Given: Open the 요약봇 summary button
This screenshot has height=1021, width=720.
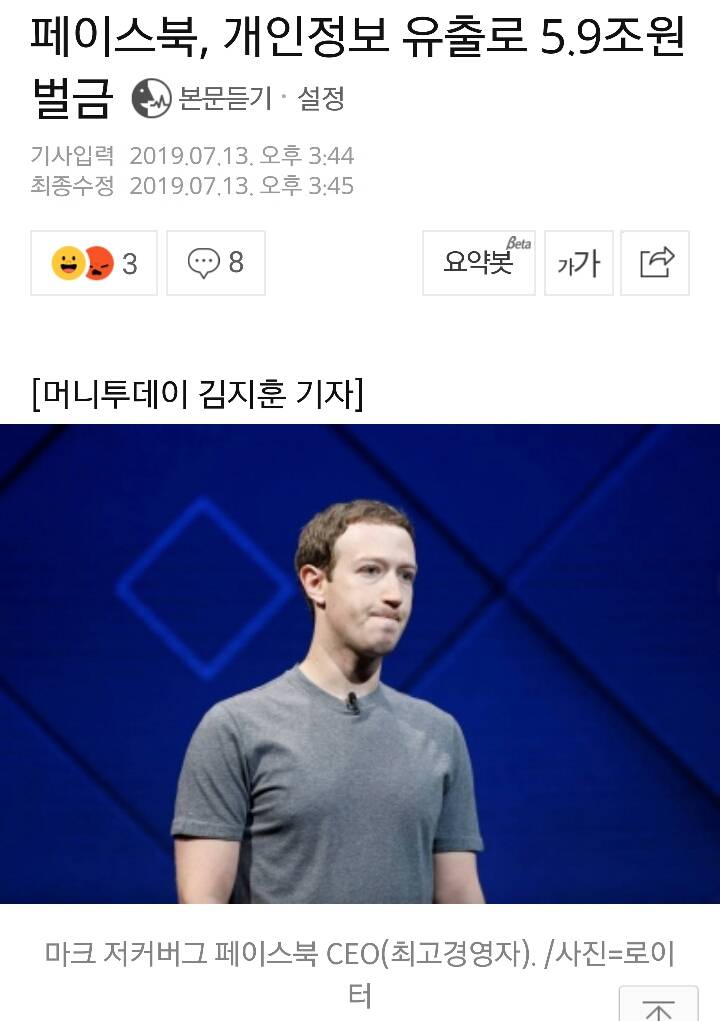Looking at the screenshot, I should [x=478, y=263].
